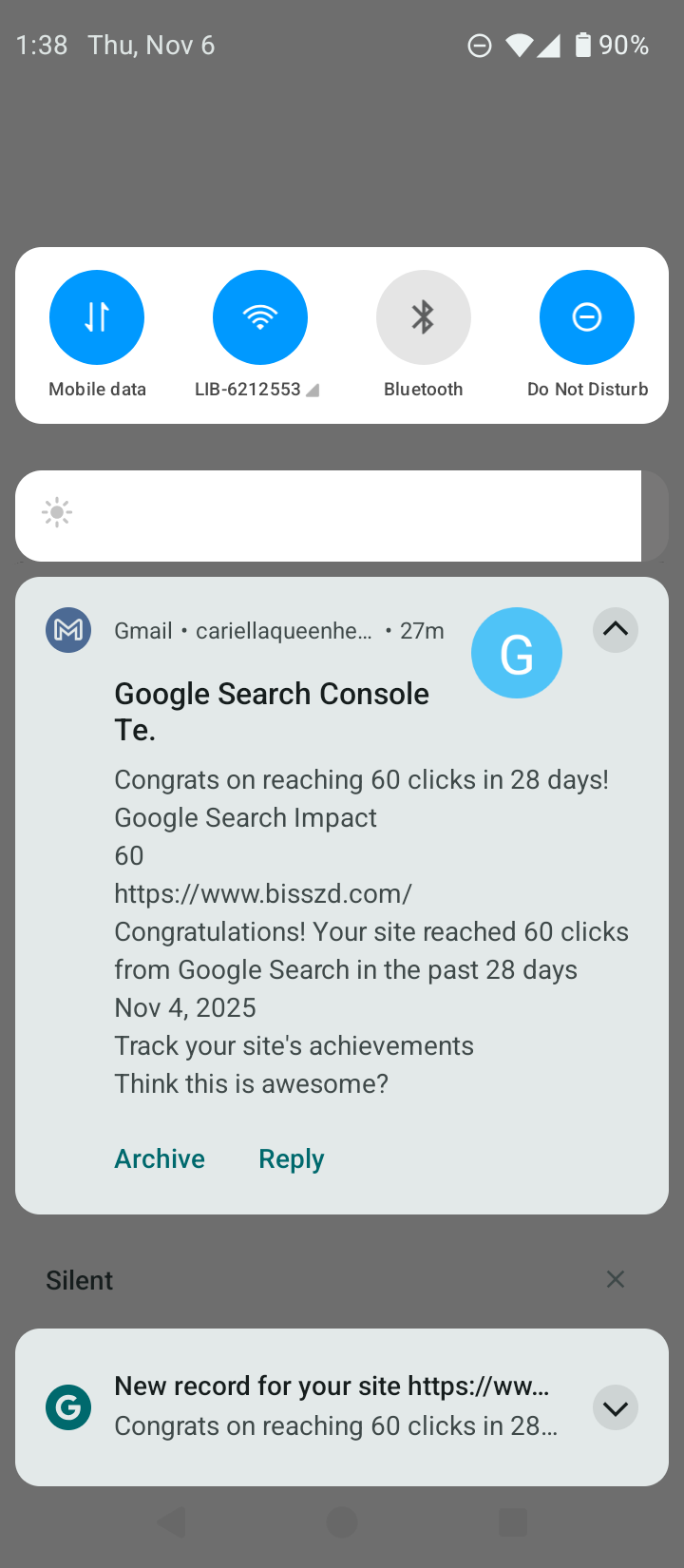Viewport: 684px width, 1568px height.
Task: Clear silent notifications with the X
Action: [616, 1279]
